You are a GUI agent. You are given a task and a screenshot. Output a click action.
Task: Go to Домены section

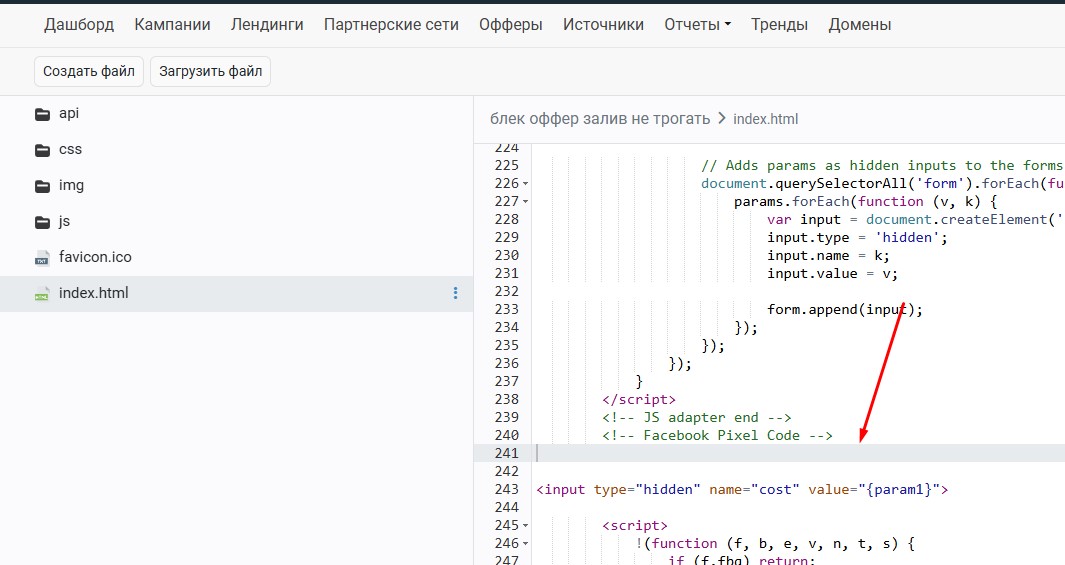point(860,24)
